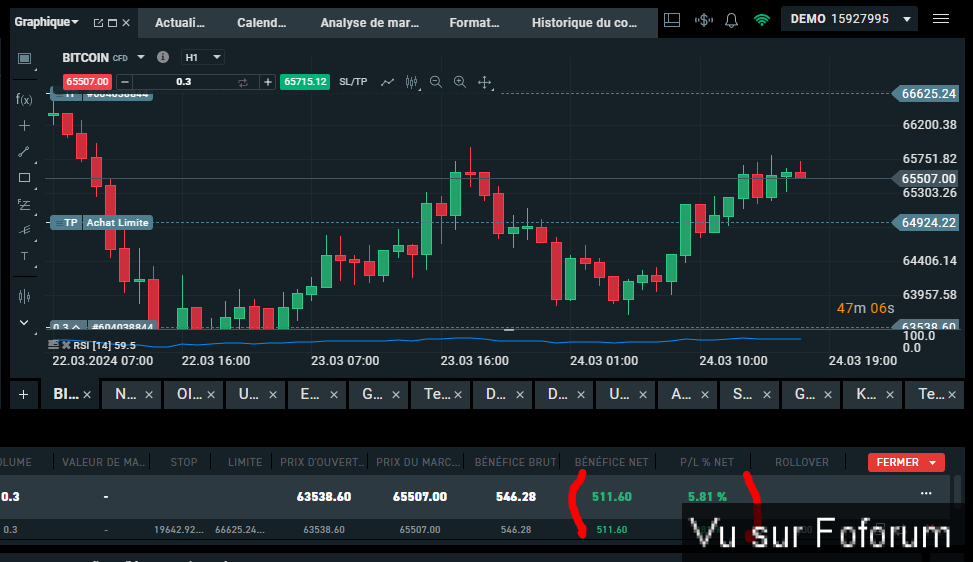This screenshot has width=973, height=562.
Task: Open the H1 timeframe dropdown
Action: coord(203,58)
